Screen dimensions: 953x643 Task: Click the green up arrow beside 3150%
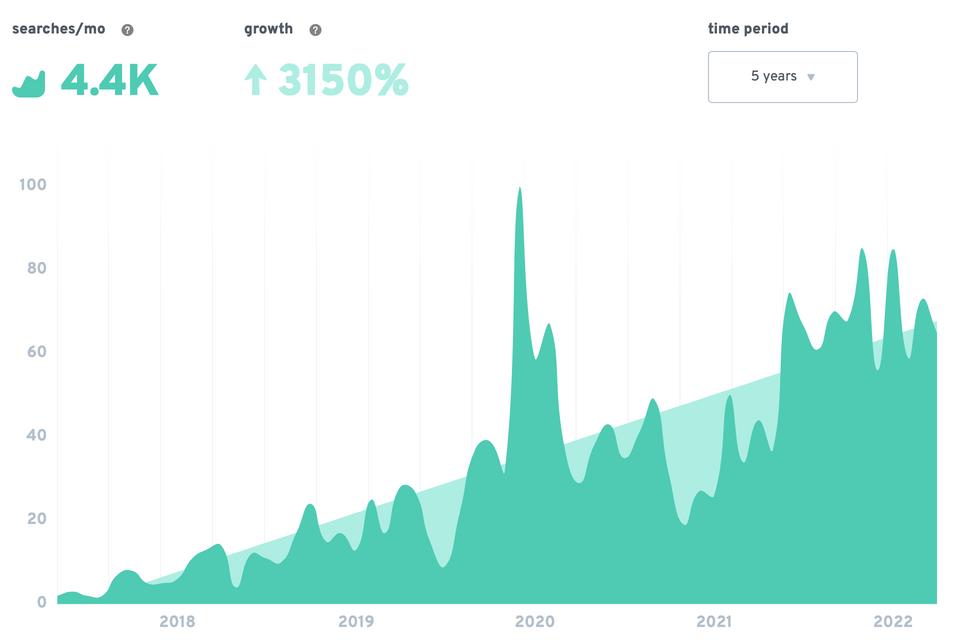point(255,80)
